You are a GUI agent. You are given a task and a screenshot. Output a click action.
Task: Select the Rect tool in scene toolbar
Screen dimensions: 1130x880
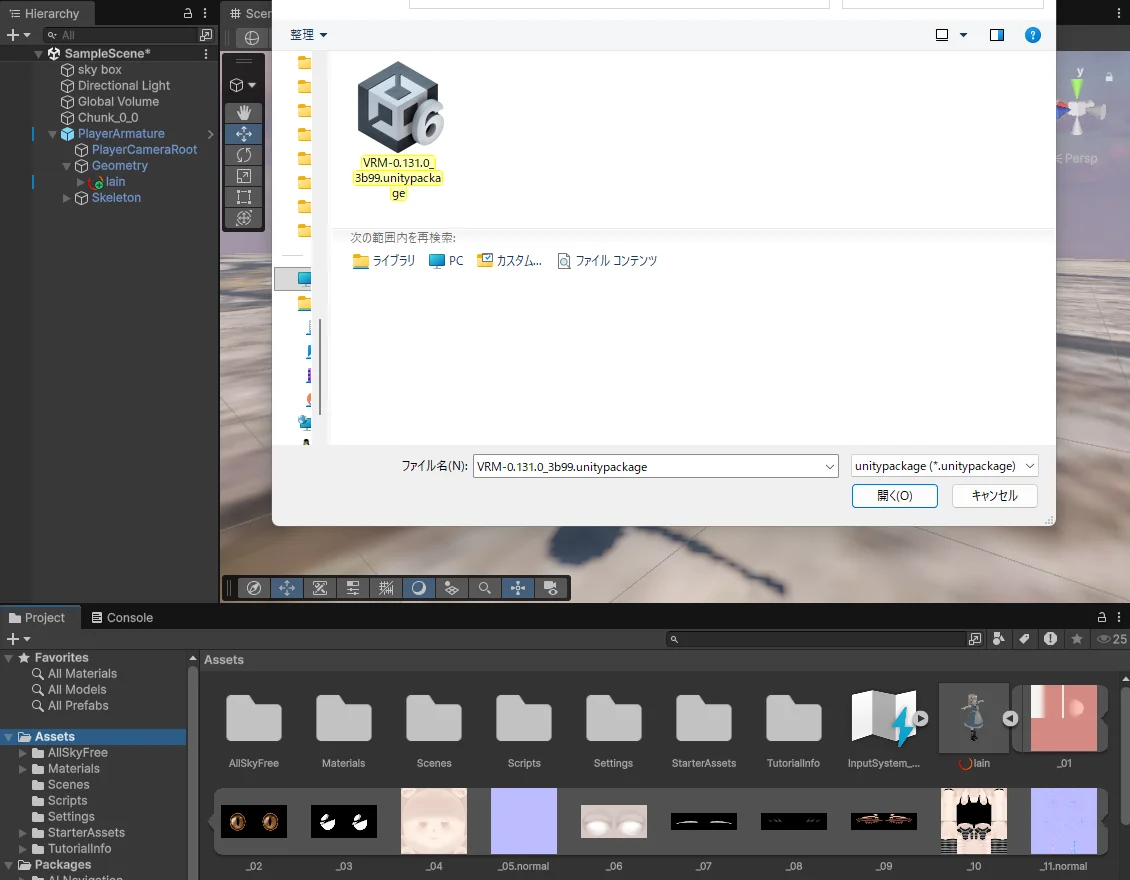(x=244, y=197)
